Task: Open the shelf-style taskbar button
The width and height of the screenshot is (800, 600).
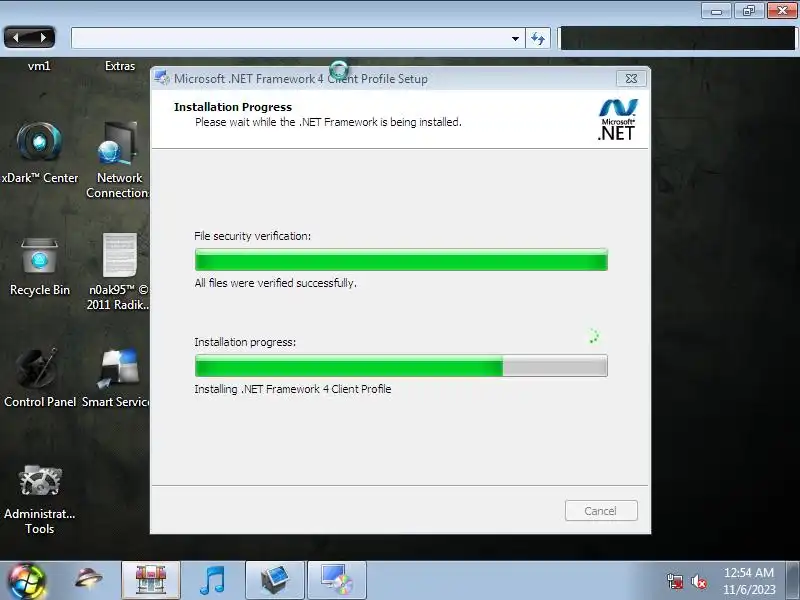Action: [x=151, y=580]
